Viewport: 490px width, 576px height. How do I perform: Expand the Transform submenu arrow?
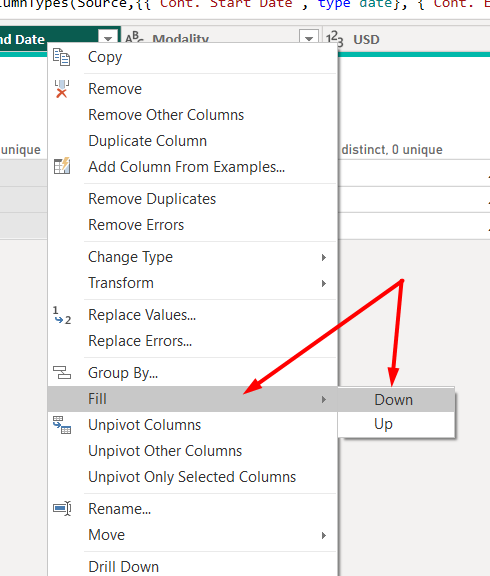tap(324, 283)
